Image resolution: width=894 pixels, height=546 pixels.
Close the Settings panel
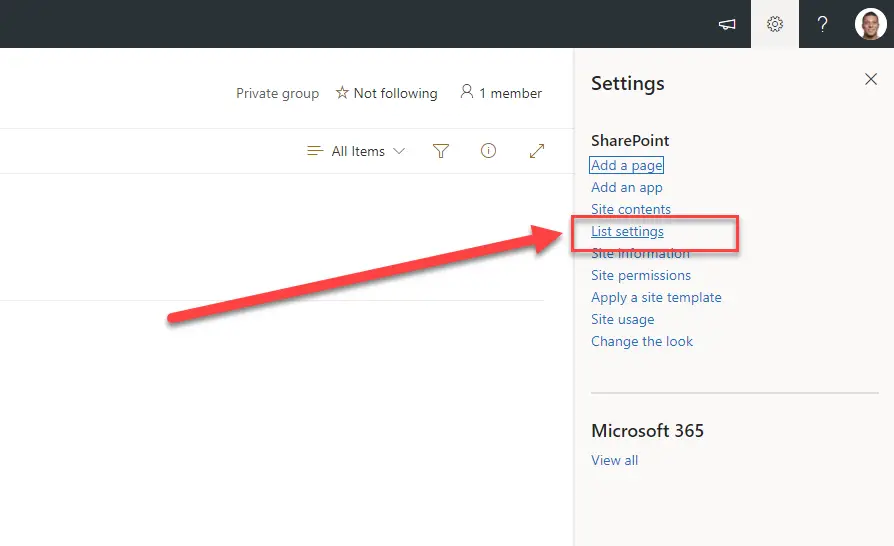pos(870,80)
